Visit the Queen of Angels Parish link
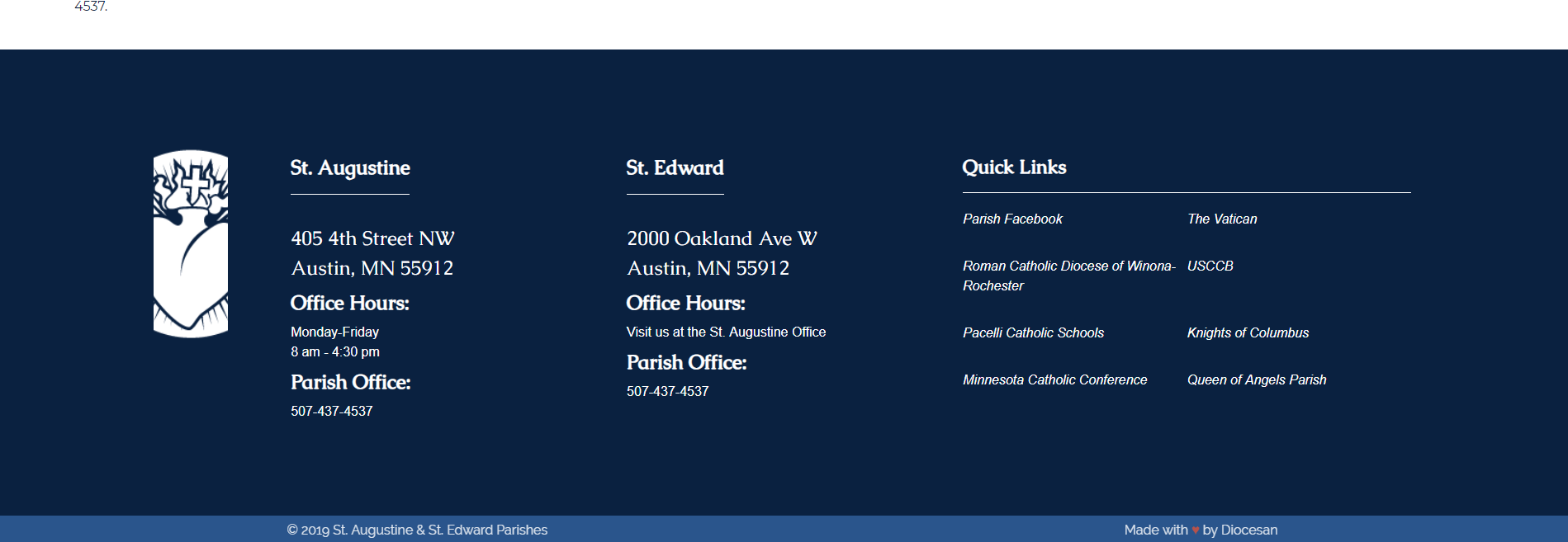The width and height of the screenshot is (1568, 542). (1256, 379)
